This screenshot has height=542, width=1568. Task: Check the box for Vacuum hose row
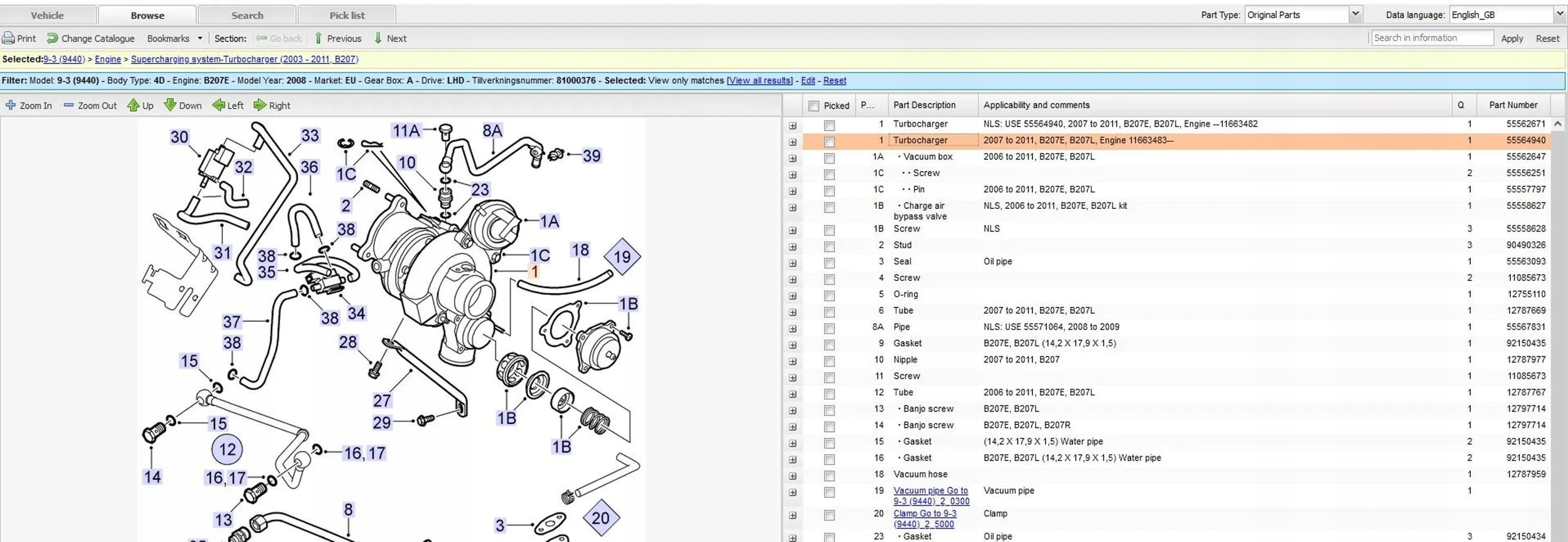[829, 476]
